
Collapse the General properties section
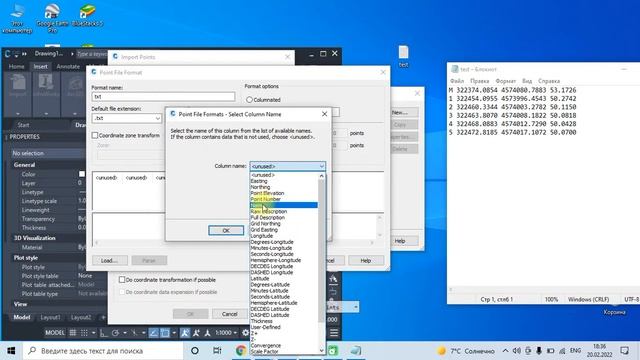[24, 165]
